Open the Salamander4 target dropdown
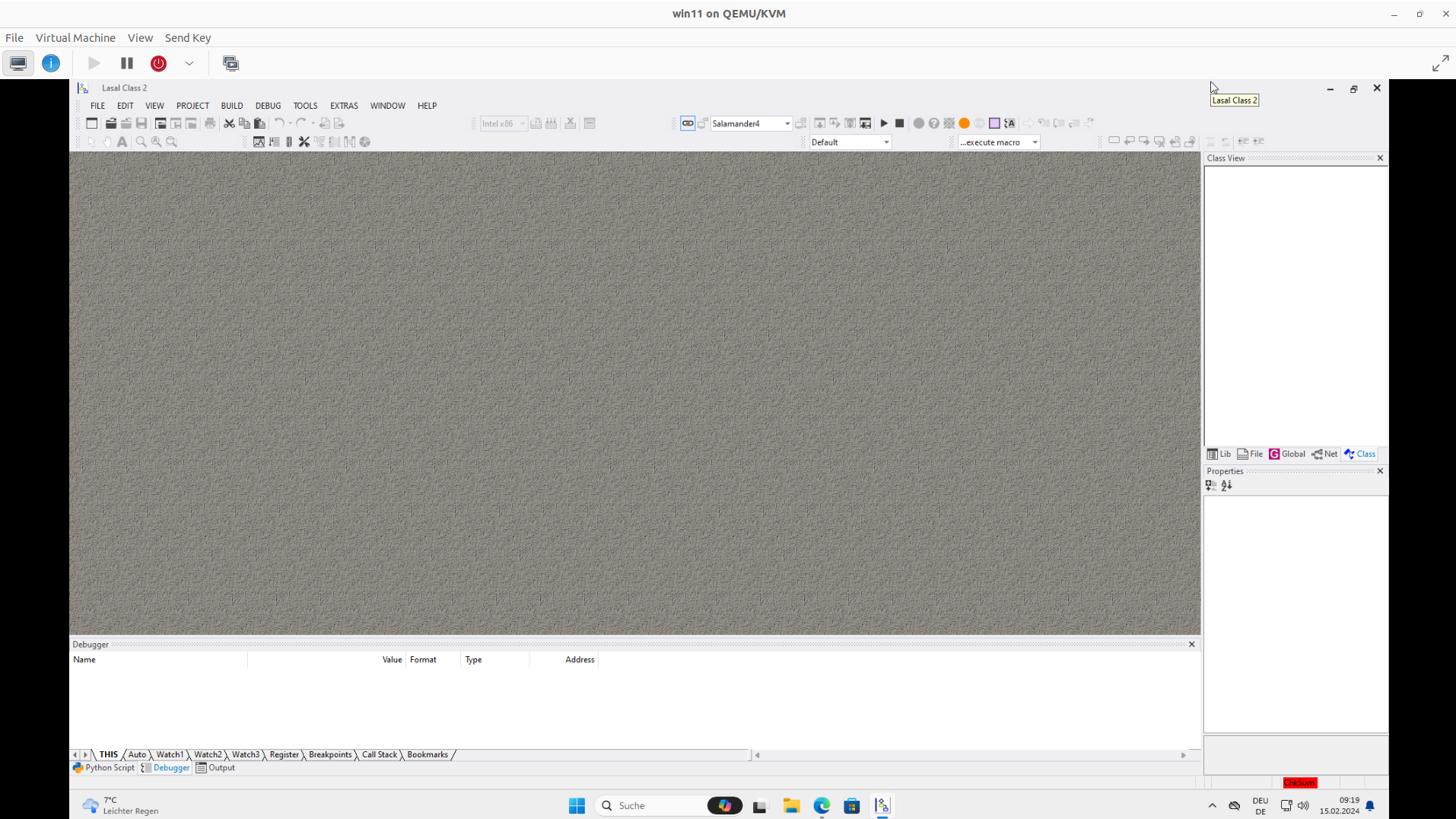This screenshot has height=819, width=1456. [787, 123]
